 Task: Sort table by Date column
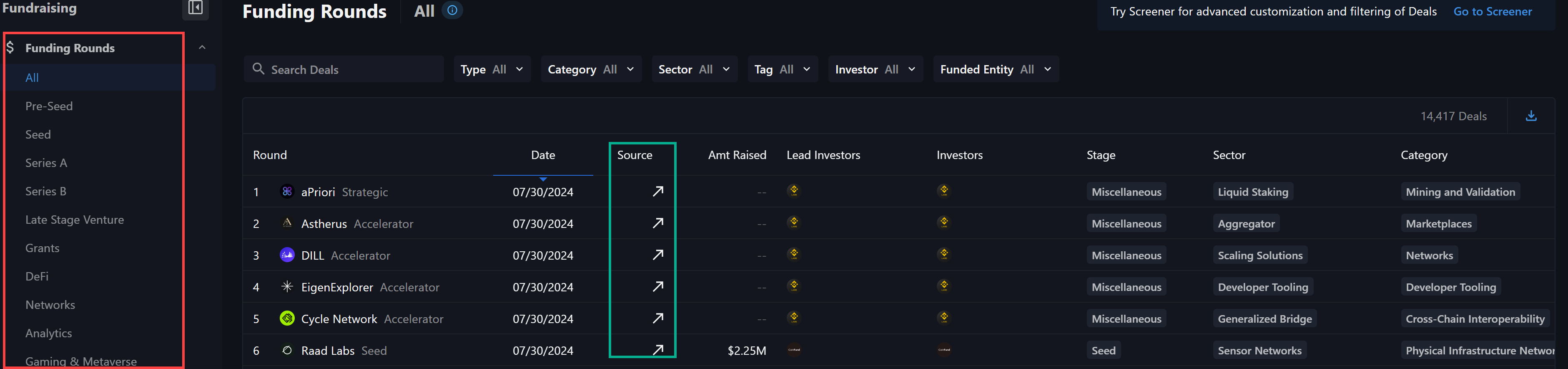point(543,155)
